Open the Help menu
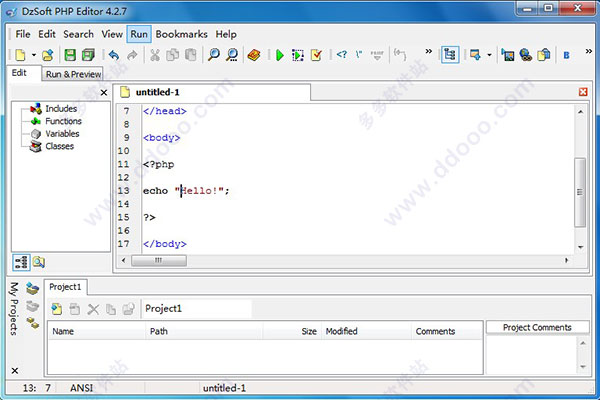The width and height of the screenshot is (600, 400). [226, 34]
